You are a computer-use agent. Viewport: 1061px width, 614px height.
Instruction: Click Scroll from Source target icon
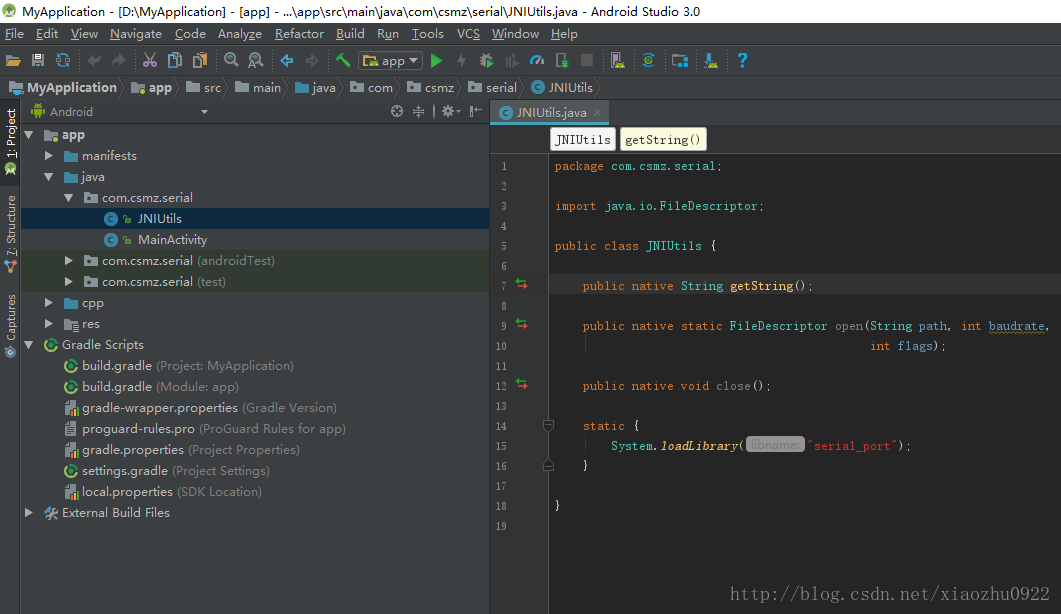coord(397,111)
